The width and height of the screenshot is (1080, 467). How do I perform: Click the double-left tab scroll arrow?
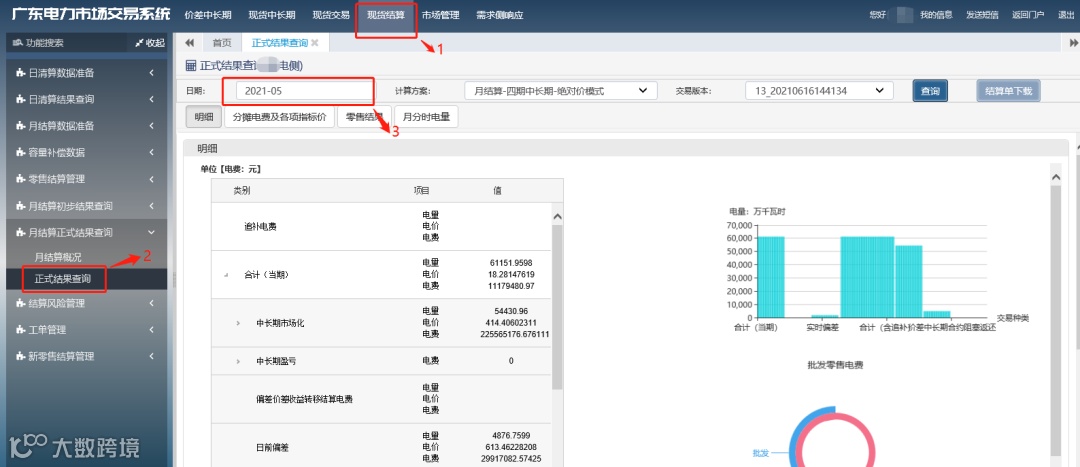click(x=189, y=43)
